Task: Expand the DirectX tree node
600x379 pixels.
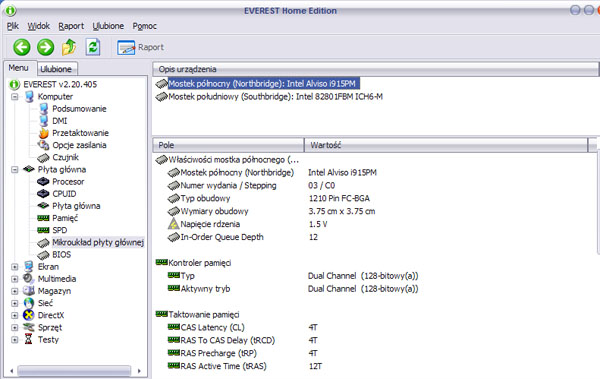Action: (x=15, y=315)
